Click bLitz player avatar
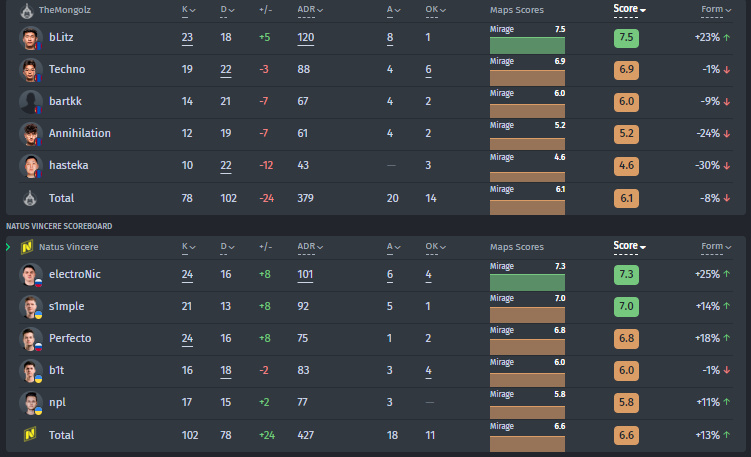Screen dimensions: 751x457 tap(30, 38)
